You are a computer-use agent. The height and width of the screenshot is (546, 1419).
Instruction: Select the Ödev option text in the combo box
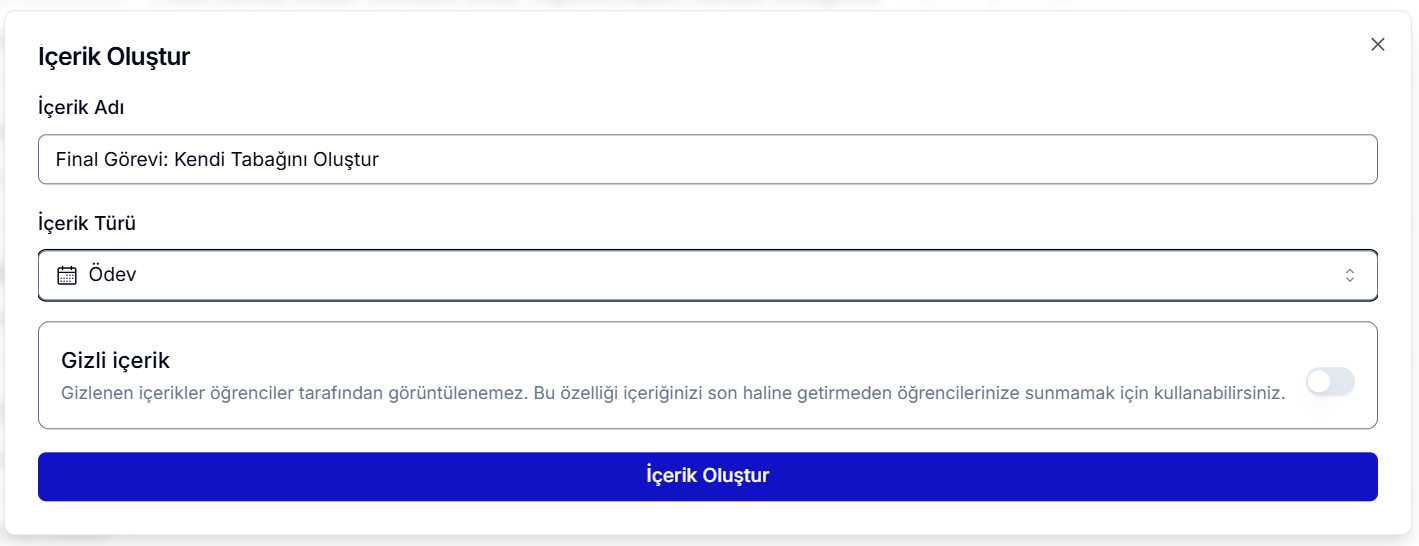click(x=112, y=275)
